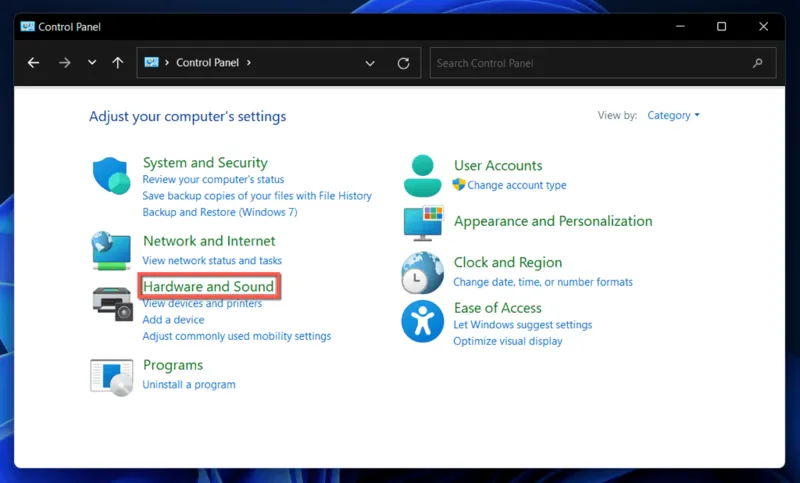
Task: Click the User Accounts person icon
Action: (422, 175)
